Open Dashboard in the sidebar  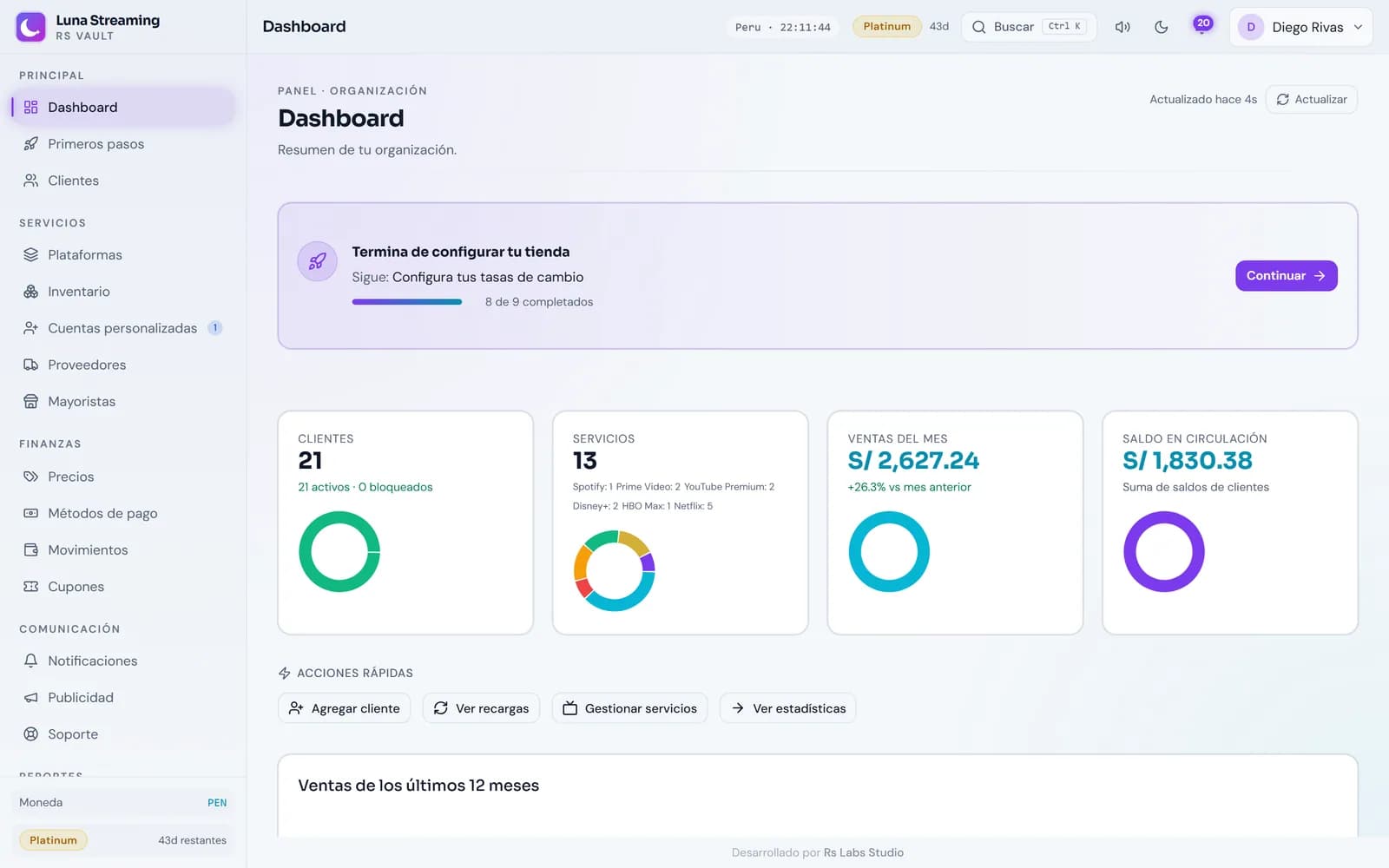pos(122,107)
